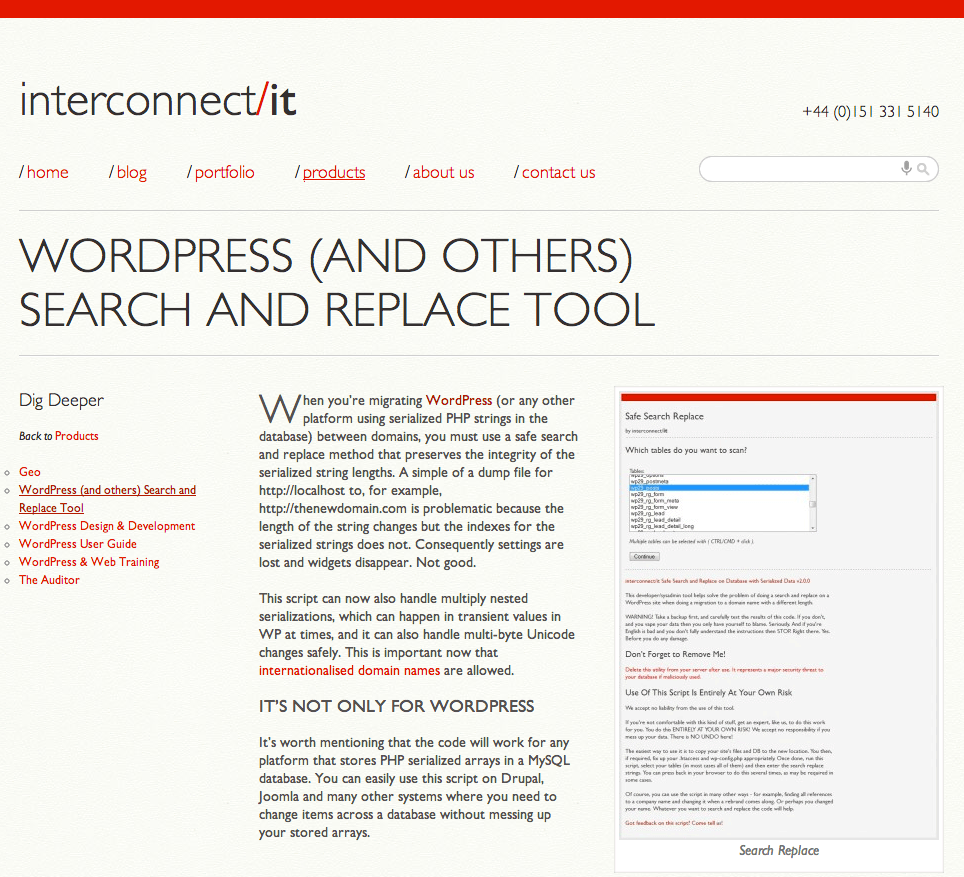The image size is (964, 877).
Task: Click the interconnect/it site logo
Action: (158, 100)
